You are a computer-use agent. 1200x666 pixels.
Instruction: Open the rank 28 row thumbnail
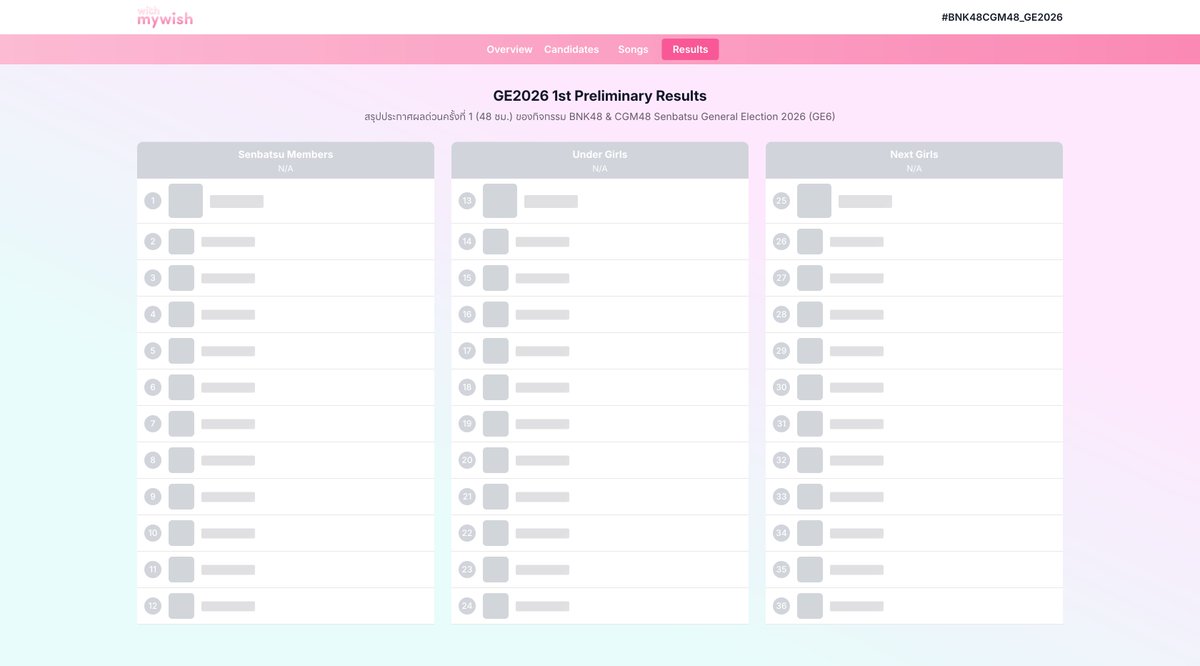tap(809, 315)
